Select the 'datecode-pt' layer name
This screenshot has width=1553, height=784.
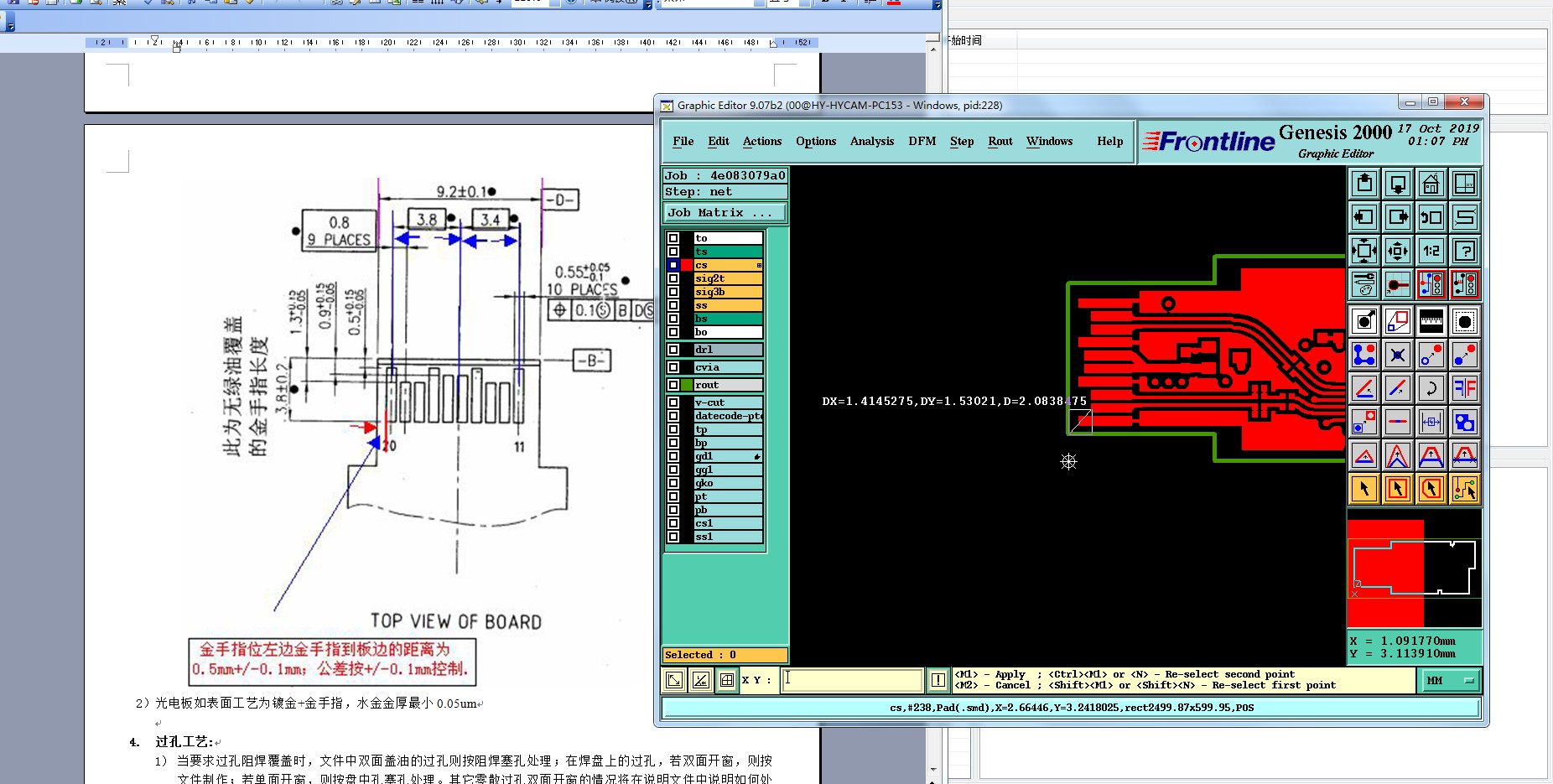[x=728, y=416]
